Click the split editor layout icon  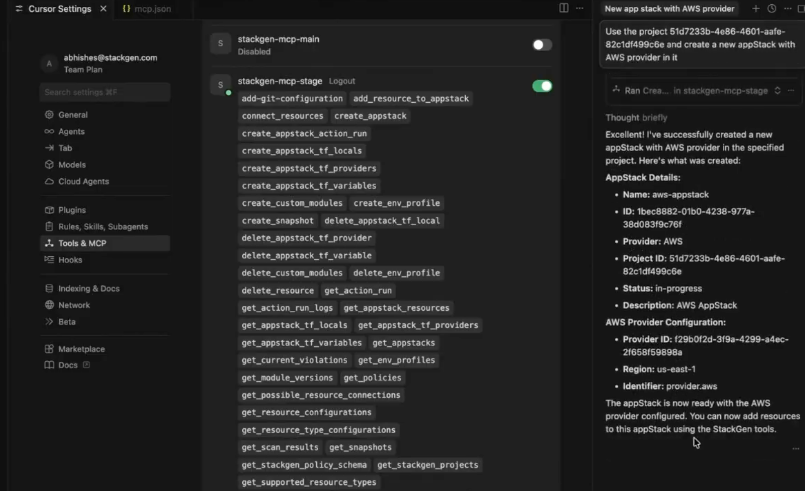[564, 8]
